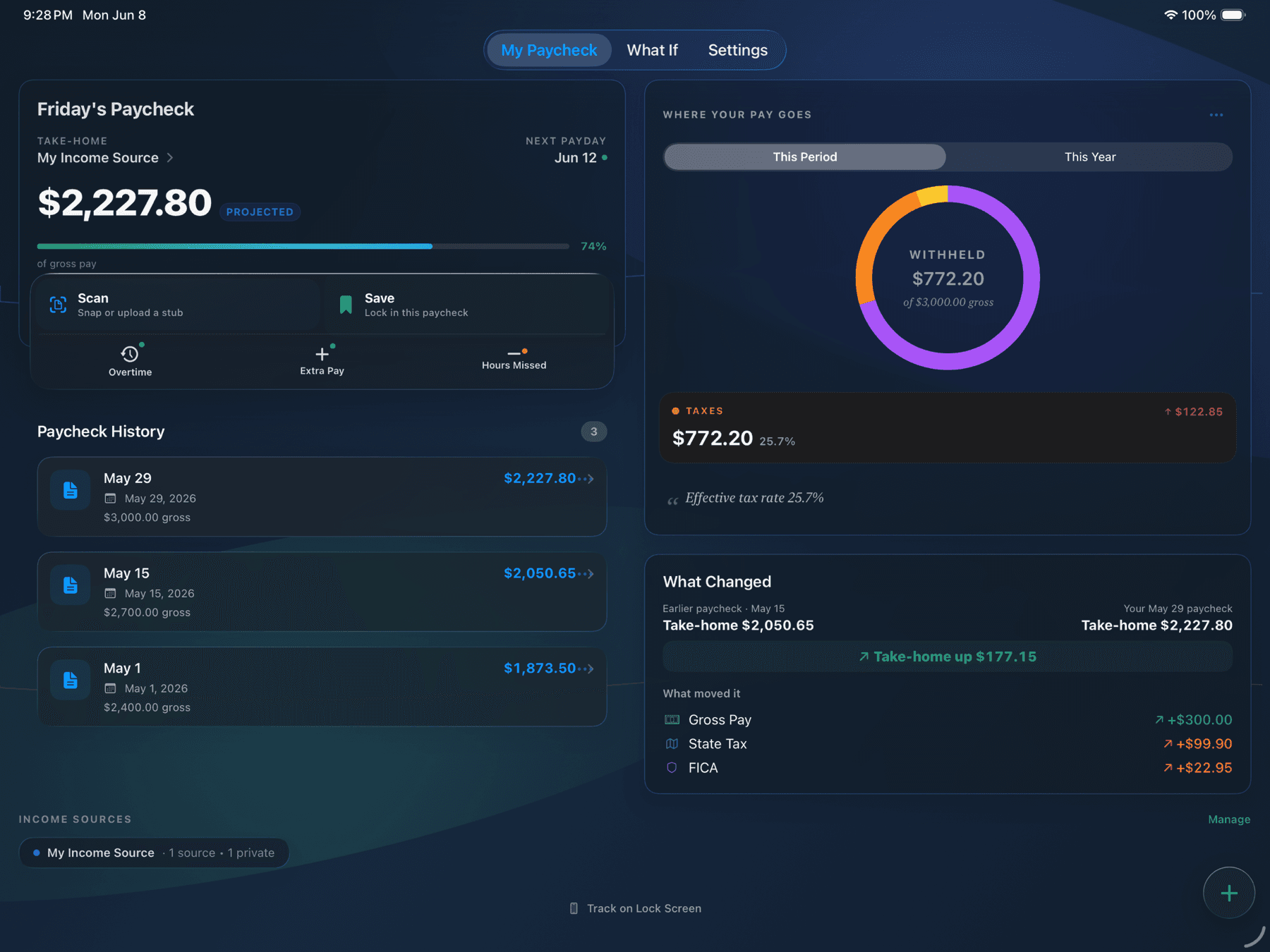Click the PROJECTED badge
The width and height of the screenshot is (1270, 952).
pos(260,212)
